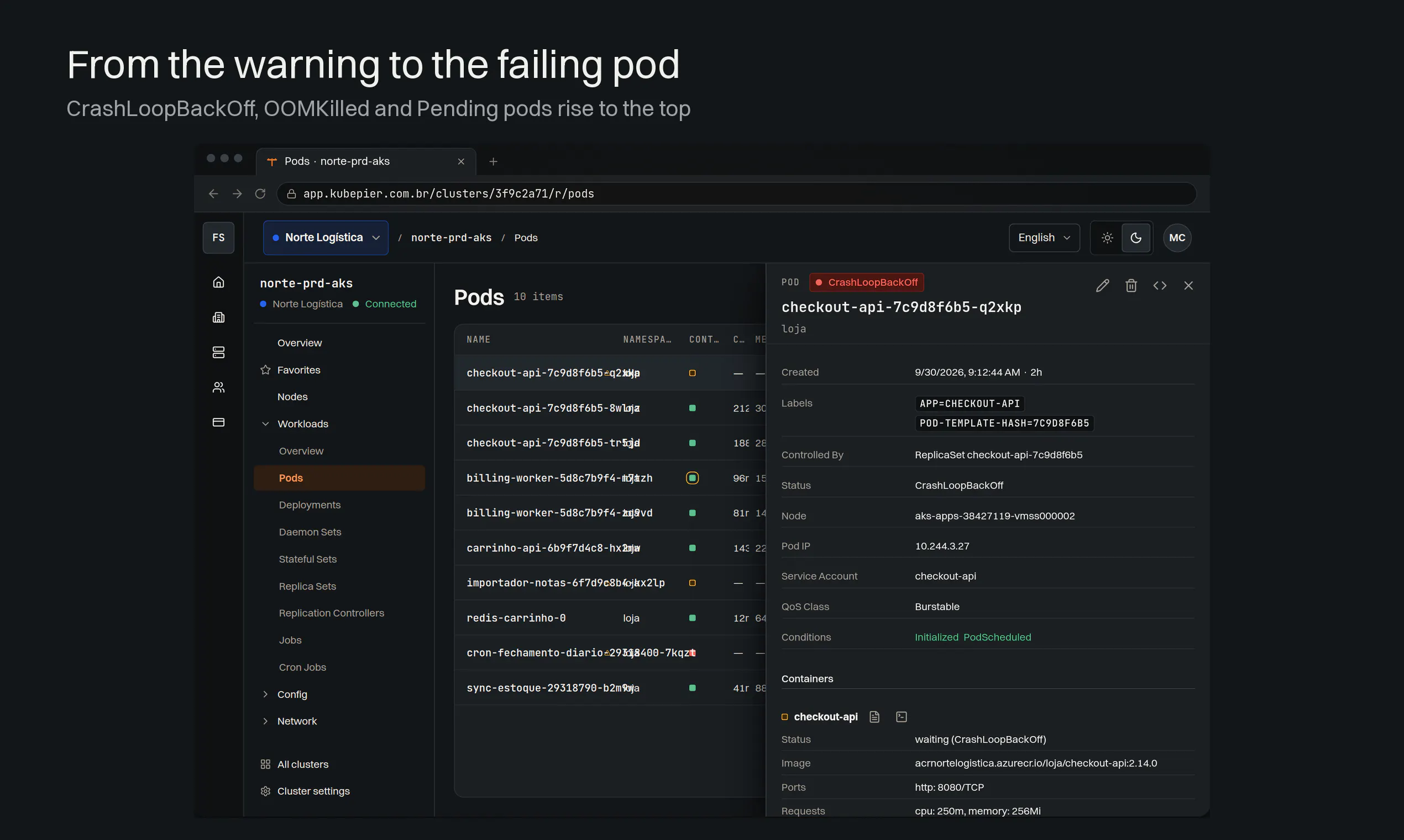Open the billing card icon in rail
The width and height of the screenshot is (1404, 840).
(218, 422)
